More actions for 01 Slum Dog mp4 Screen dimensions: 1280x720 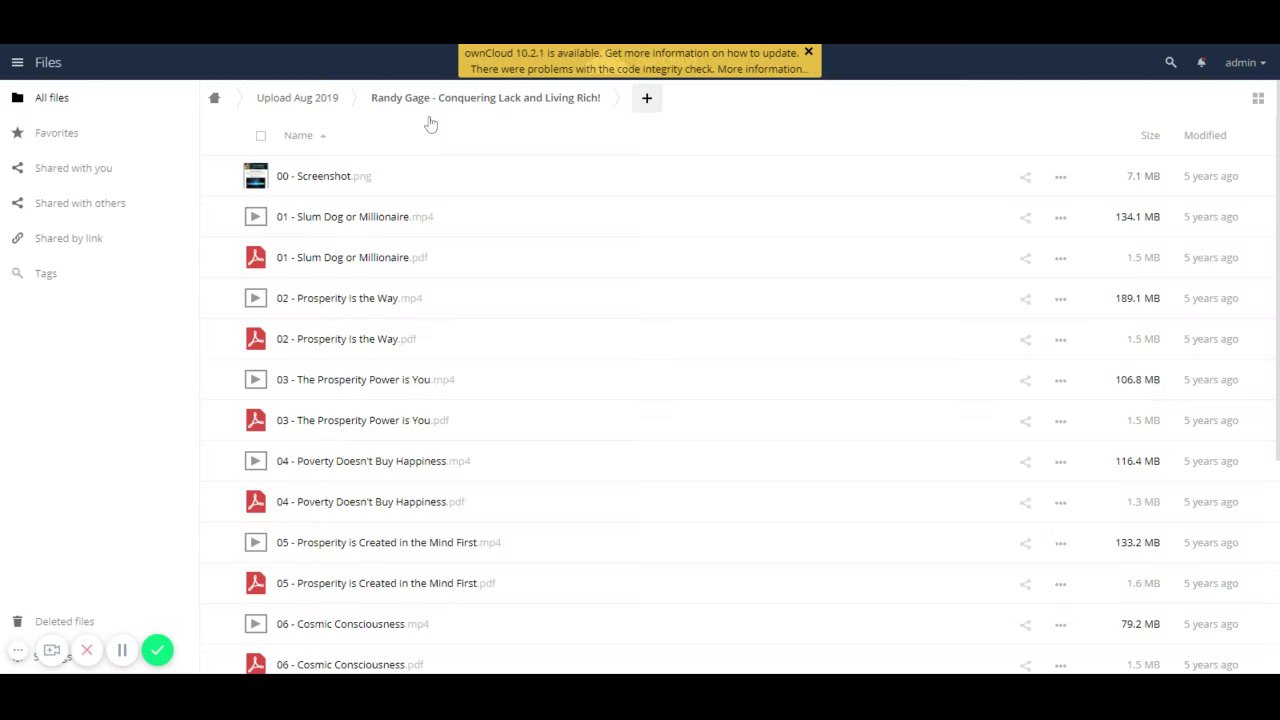click(1060, 218)
